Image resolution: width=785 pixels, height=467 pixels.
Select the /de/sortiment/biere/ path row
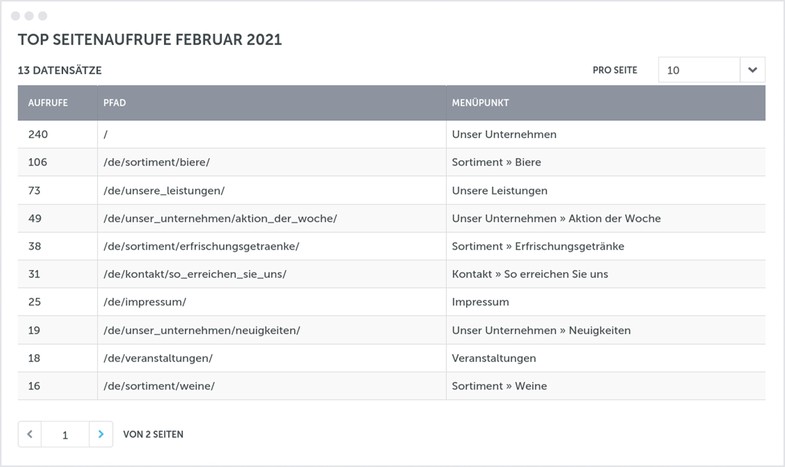tap(156, 162)
